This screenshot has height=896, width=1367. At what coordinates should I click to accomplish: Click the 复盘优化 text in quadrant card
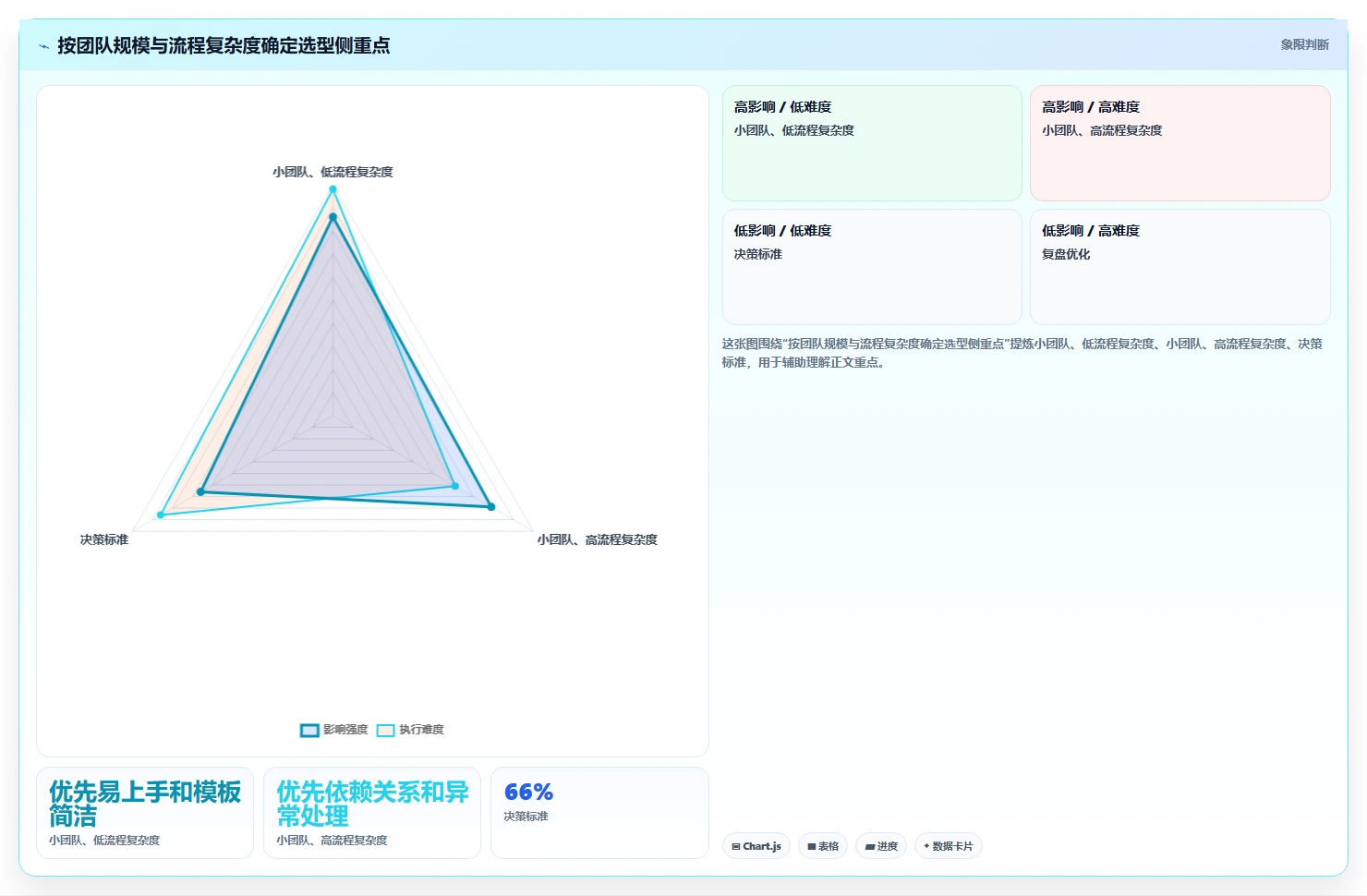click(1066, 254)
